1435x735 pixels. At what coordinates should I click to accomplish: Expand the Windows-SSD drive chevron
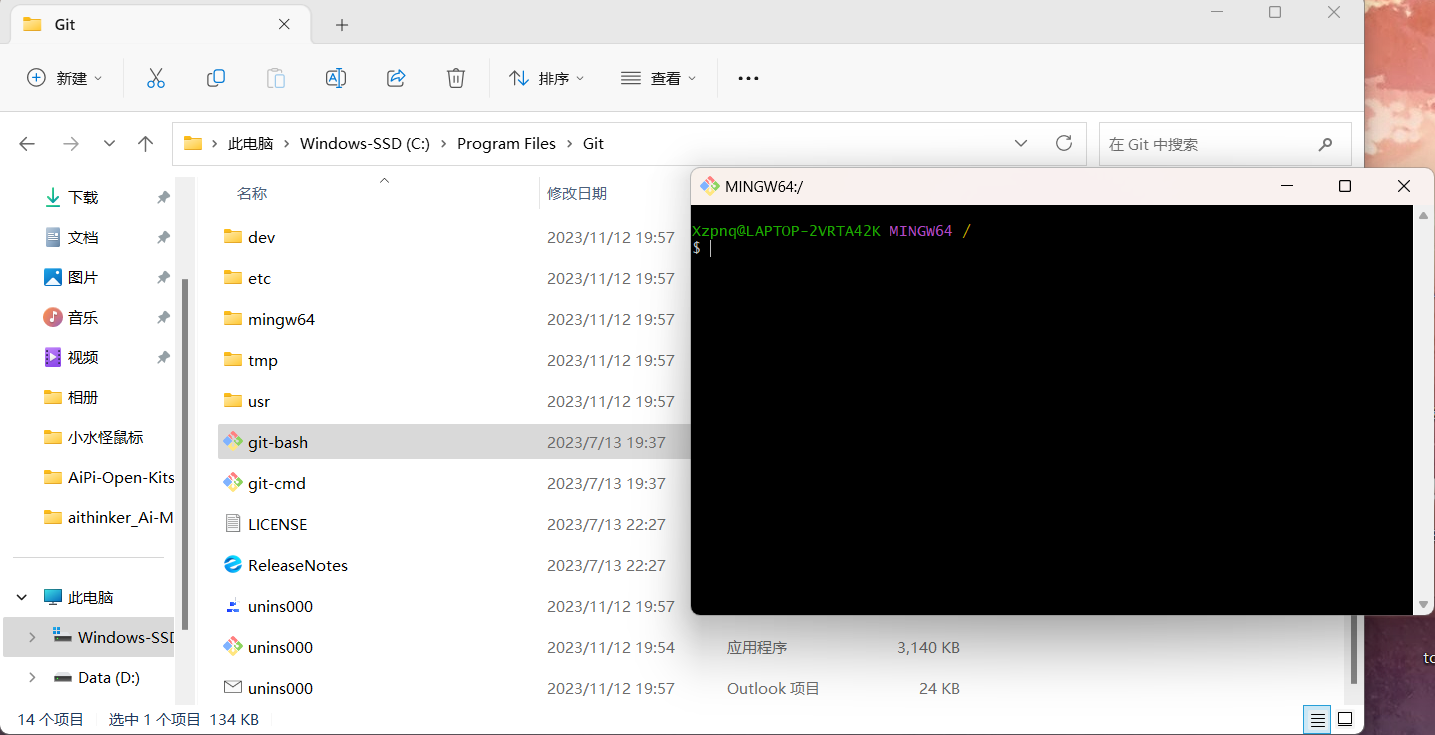coord(32,637)
